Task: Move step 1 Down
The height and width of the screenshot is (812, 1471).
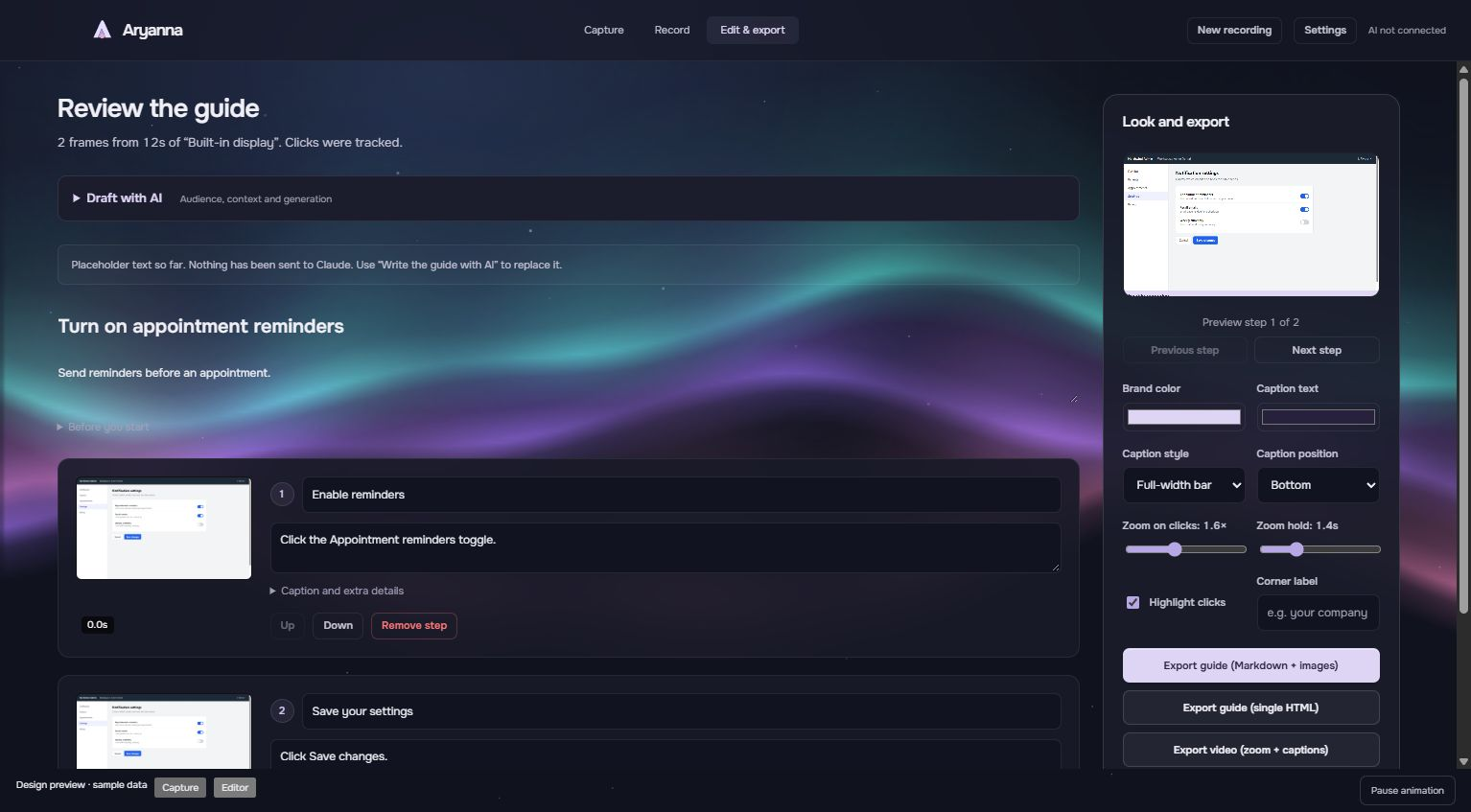Action: click(x=338, y=626)
